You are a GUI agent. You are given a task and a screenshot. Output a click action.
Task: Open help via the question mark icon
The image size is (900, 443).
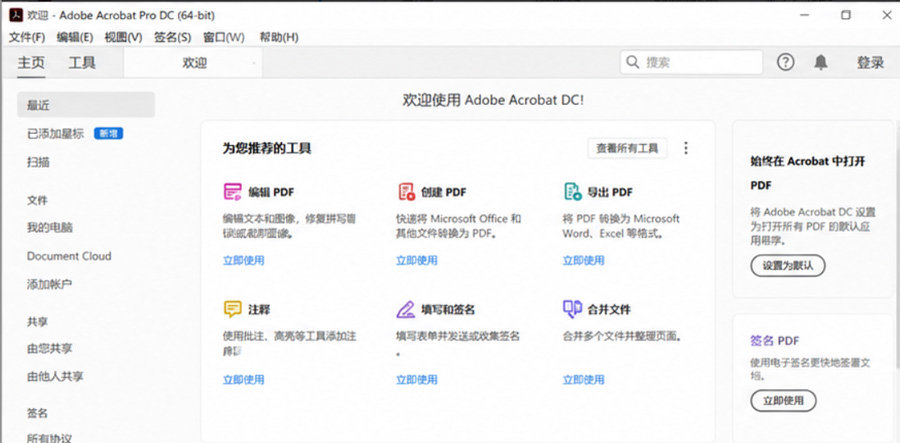tap(785, 62)
